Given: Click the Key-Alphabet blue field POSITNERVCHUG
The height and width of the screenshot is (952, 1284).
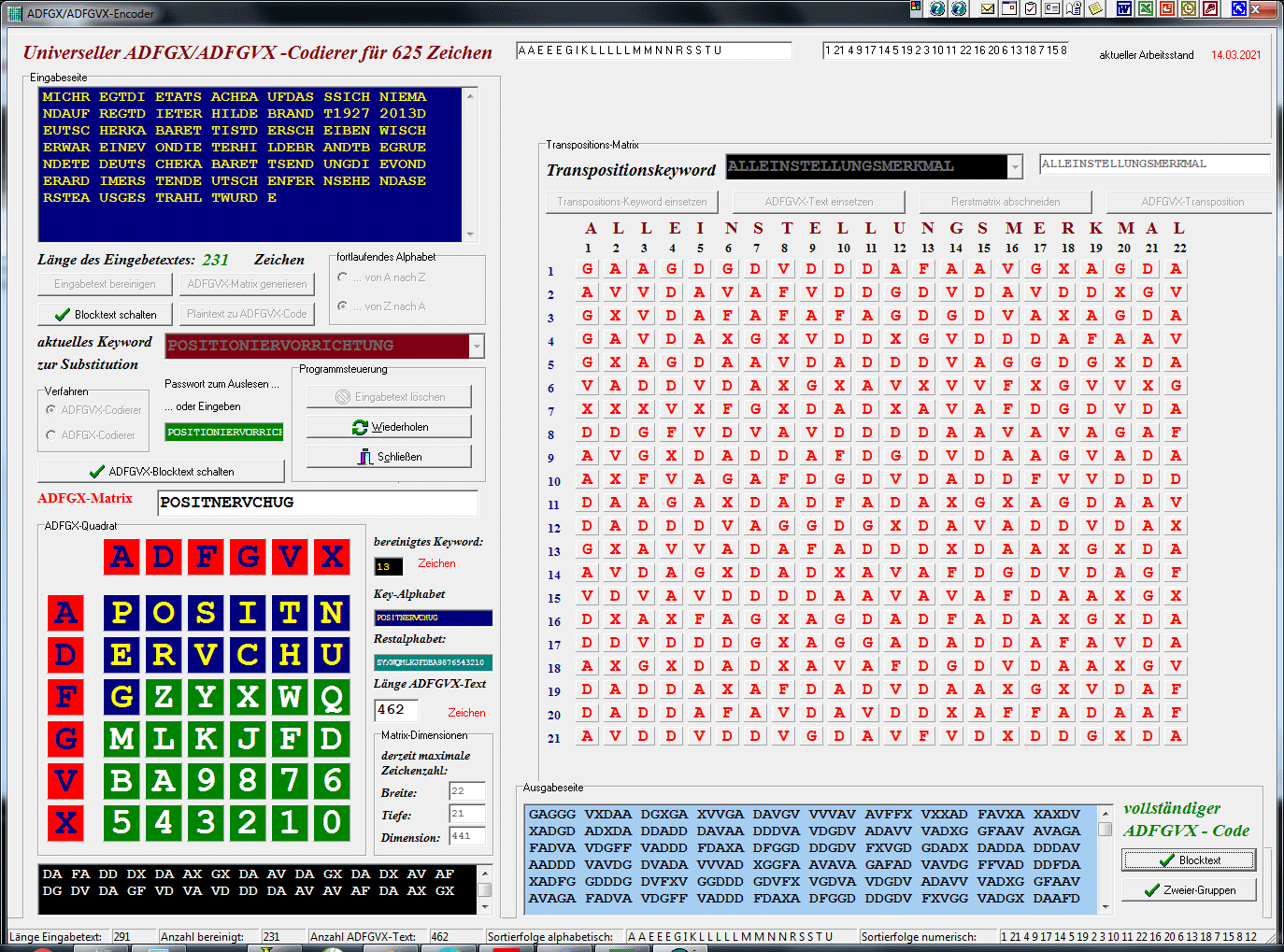Looking at the screenshot, I should pyautogui.click(x=433, y=618).
